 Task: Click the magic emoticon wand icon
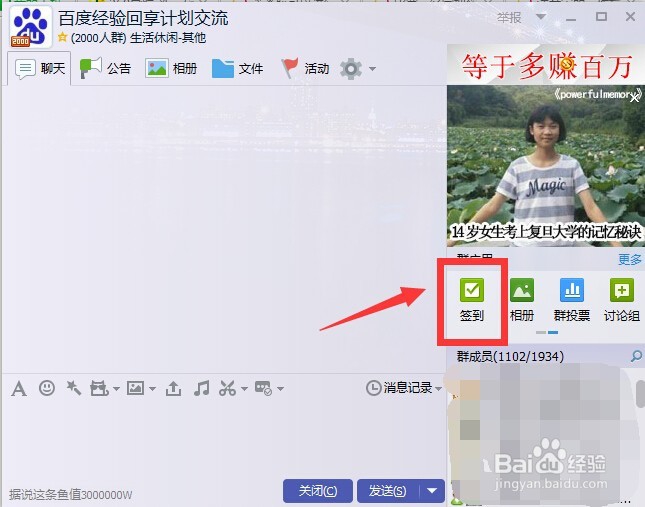tap(73, 388)
